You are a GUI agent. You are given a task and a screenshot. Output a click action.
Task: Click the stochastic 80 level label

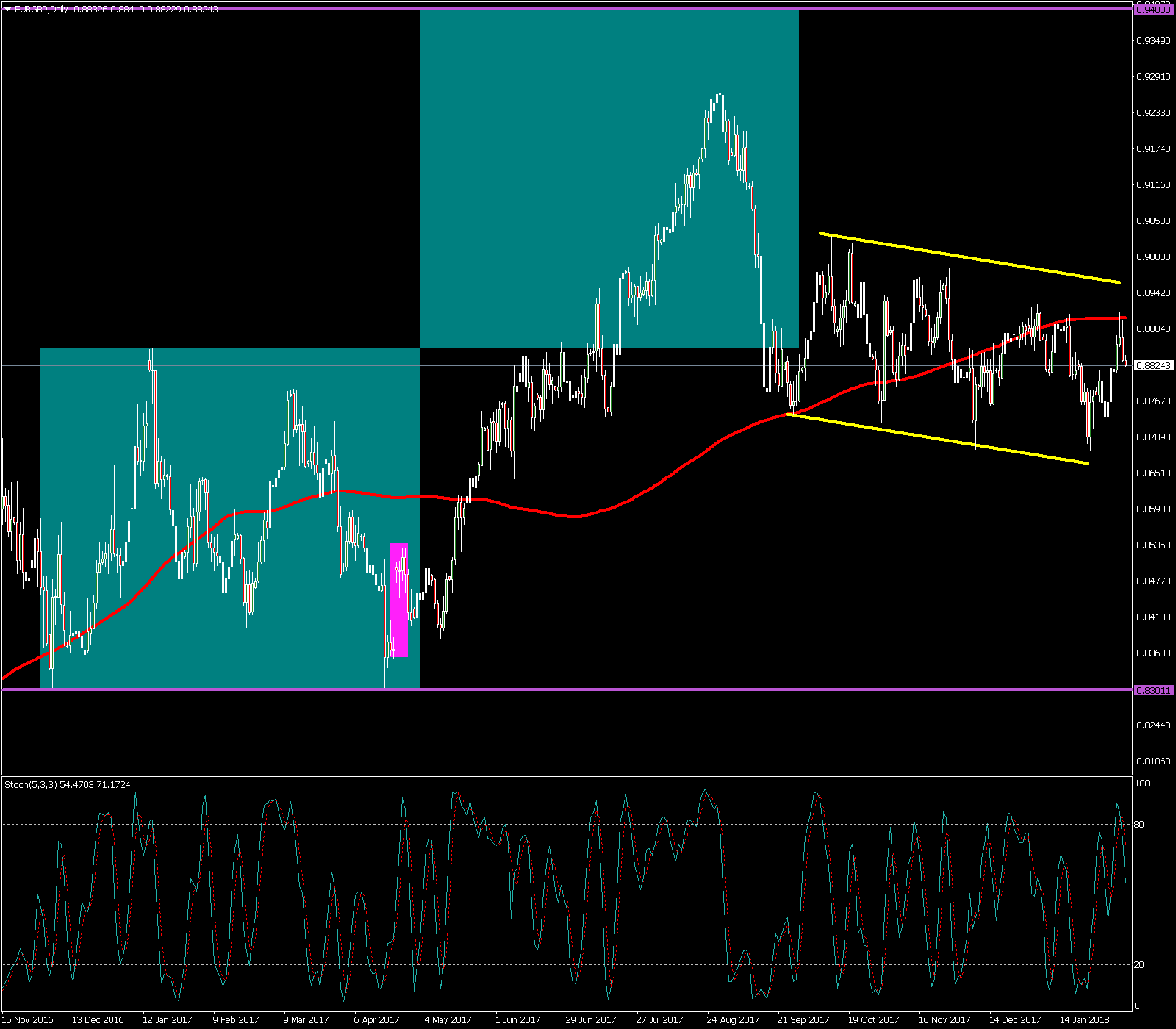click(x=1139, y=825)
